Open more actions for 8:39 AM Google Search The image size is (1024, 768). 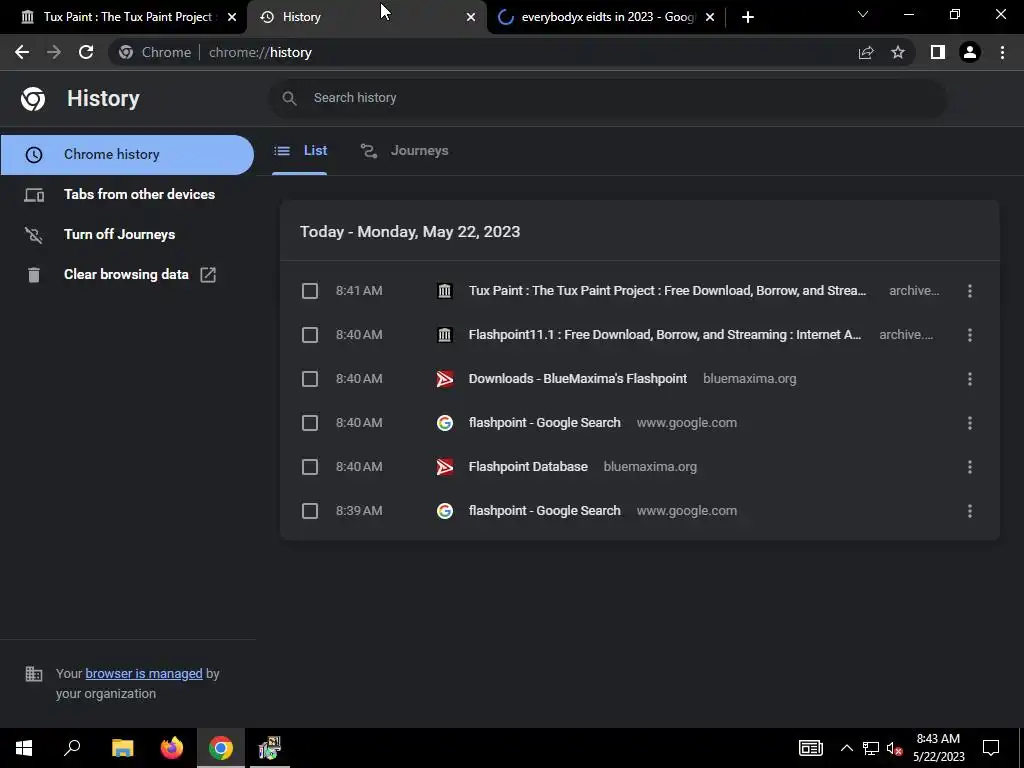pos(970,511)
